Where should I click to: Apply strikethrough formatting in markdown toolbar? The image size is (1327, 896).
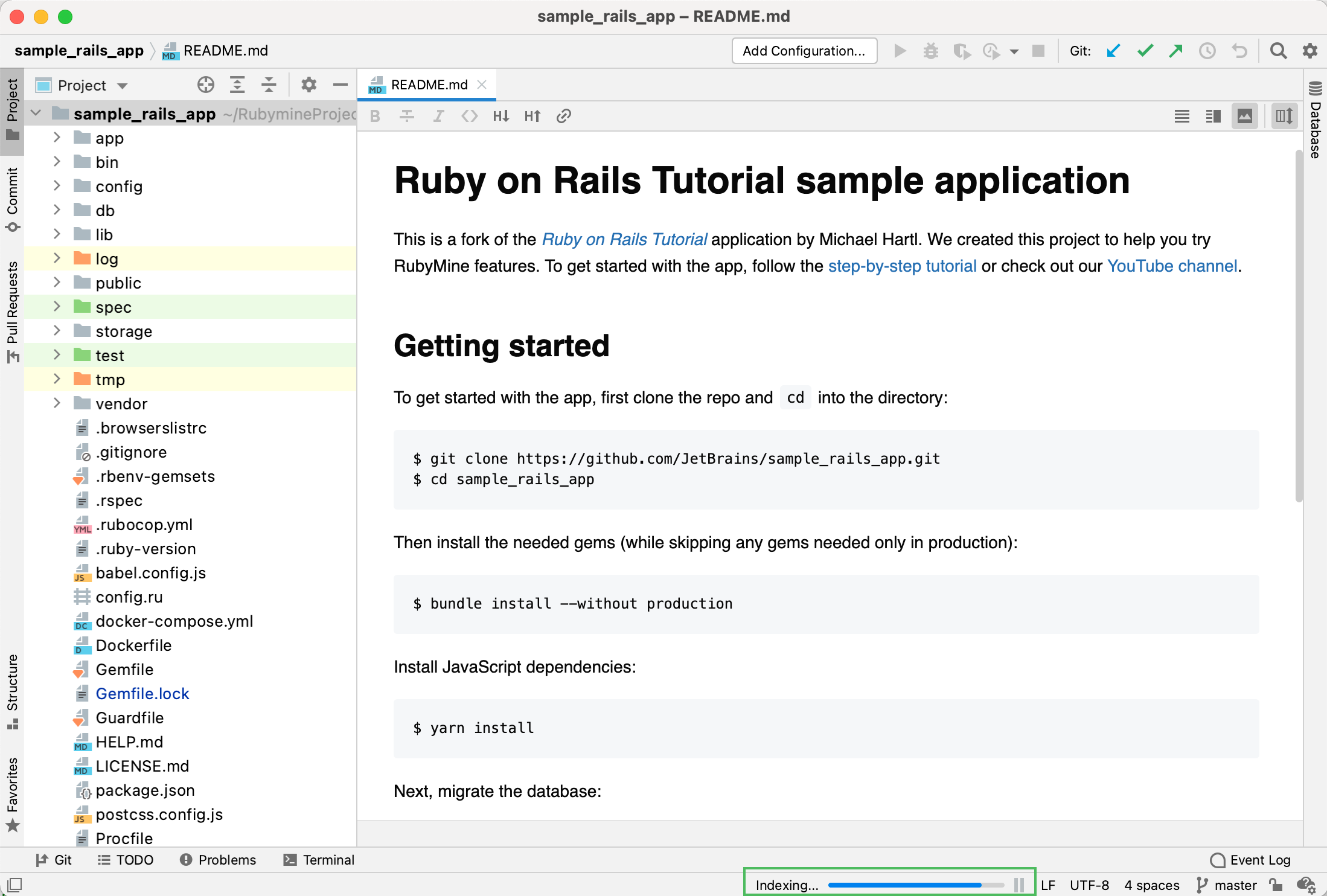[x=407, y=116]
